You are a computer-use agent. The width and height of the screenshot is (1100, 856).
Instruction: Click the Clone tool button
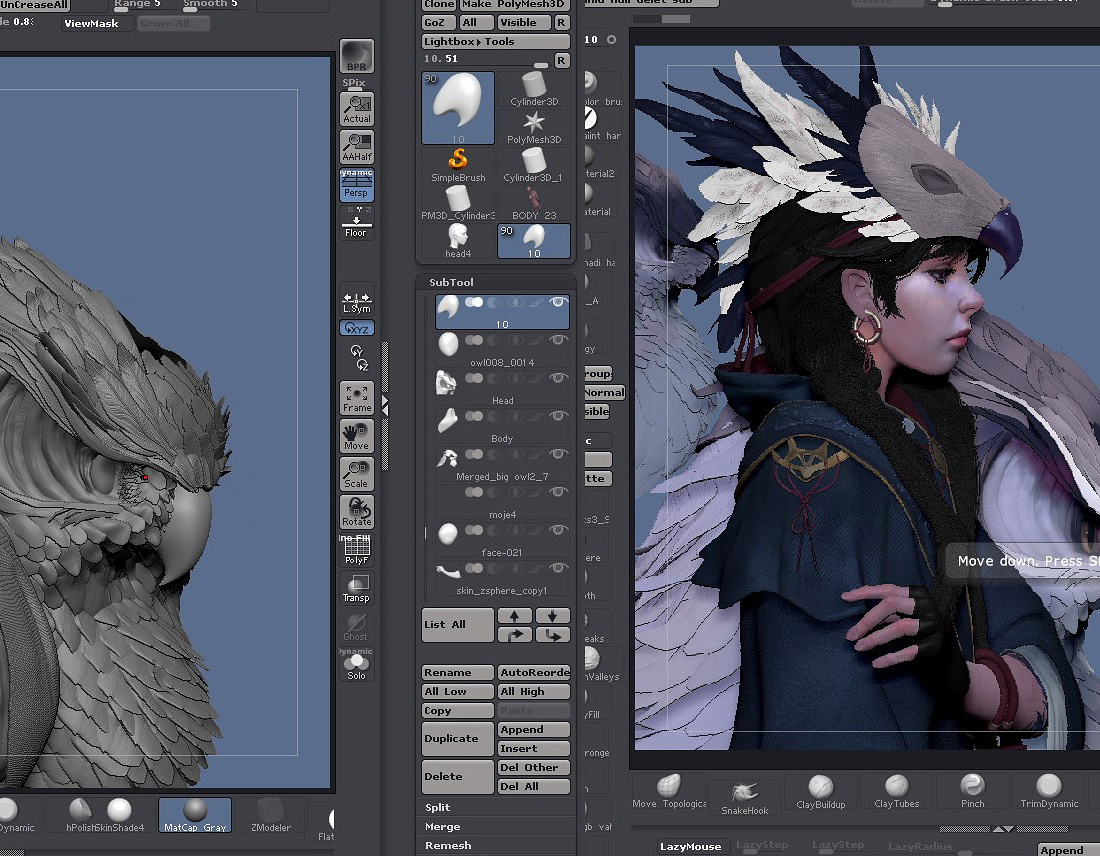(x=438, y=4)
